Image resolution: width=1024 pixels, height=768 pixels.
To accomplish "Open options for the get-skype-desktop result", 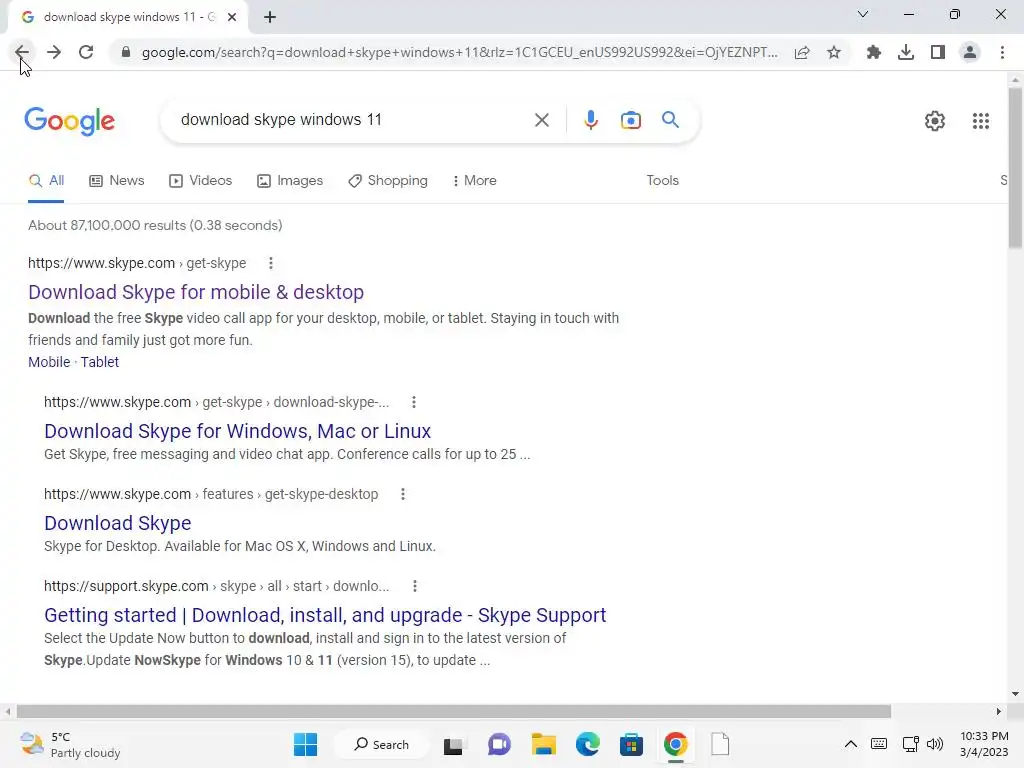I will pos(403,494).
